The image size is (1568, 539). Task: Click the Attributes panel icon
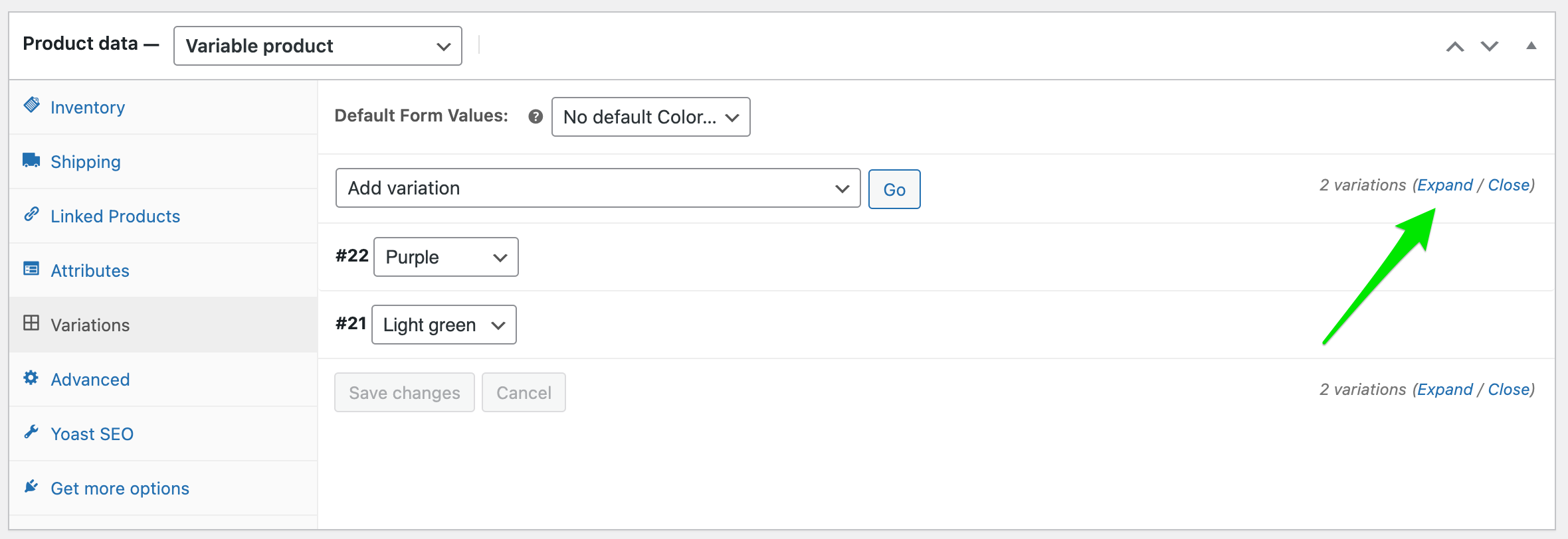click(31, 268)
